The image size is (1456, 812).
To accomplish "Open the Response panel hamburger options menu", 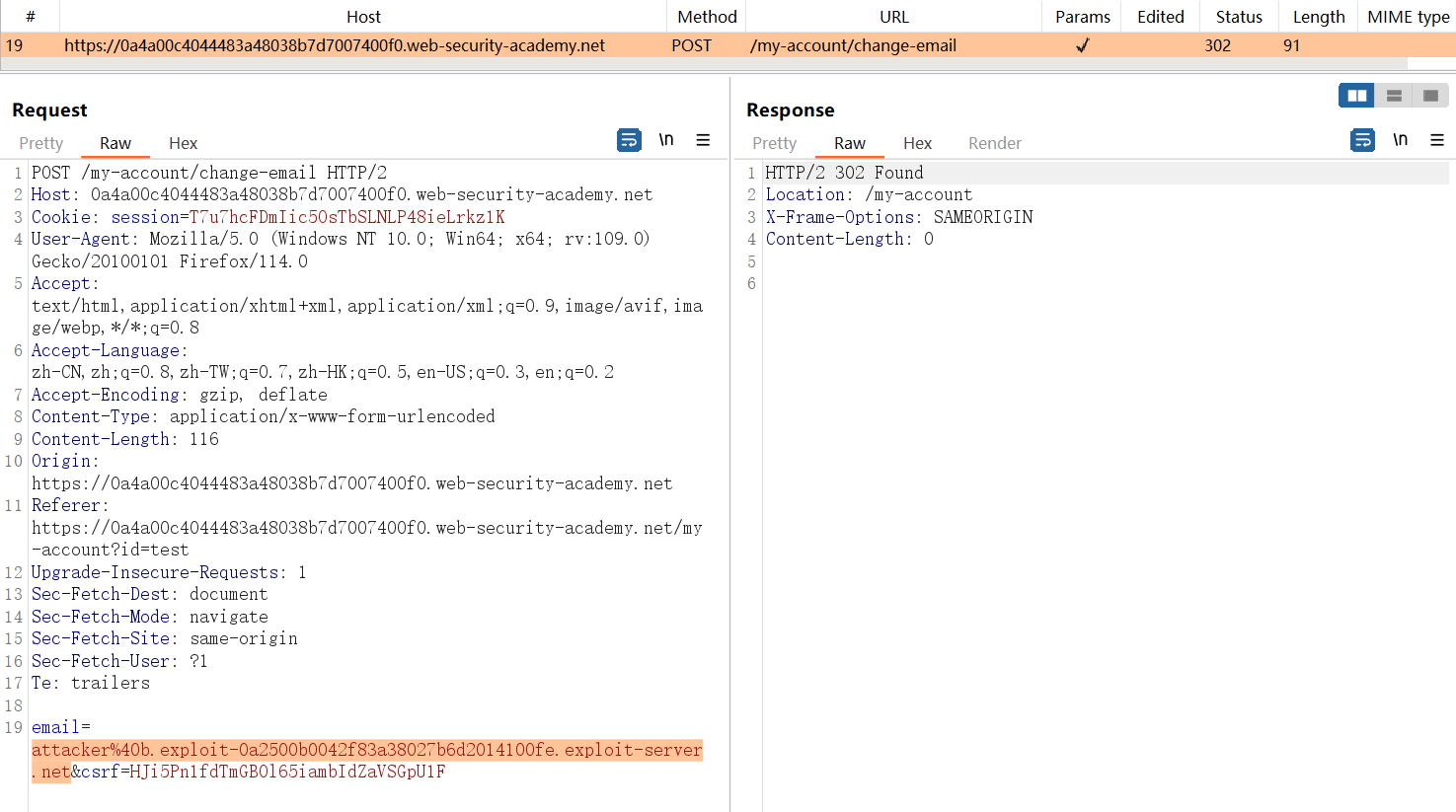I will [x=1437, y=140].
